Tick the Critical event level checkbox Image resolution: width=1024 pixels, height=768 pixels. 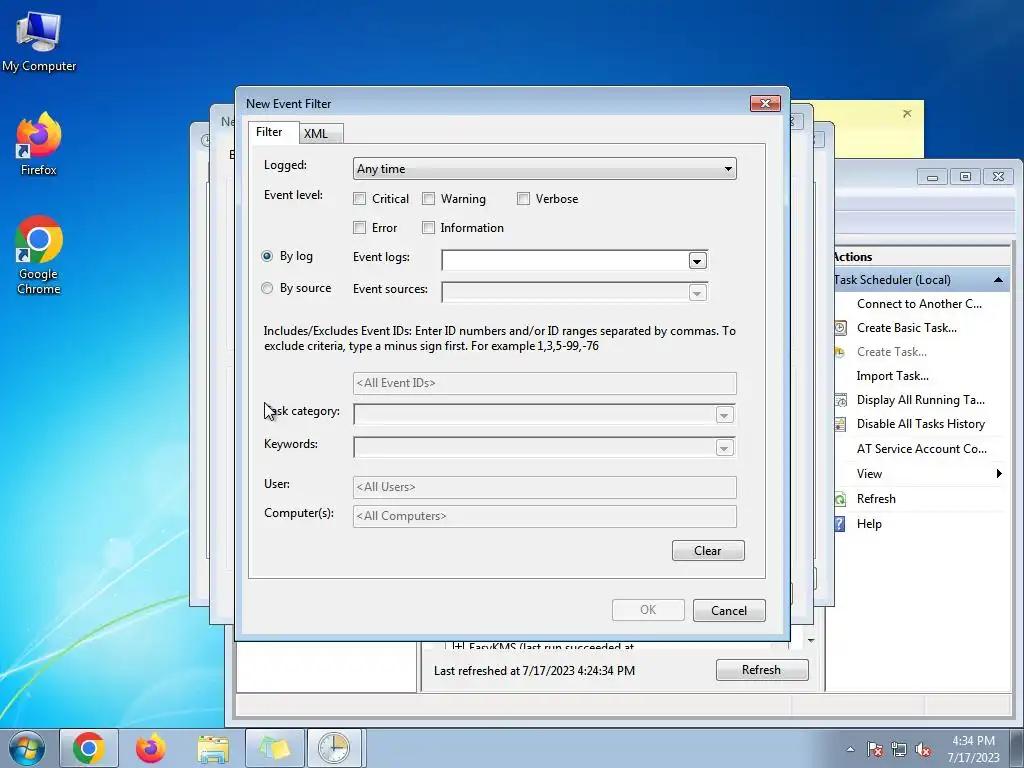click(359, 199)
